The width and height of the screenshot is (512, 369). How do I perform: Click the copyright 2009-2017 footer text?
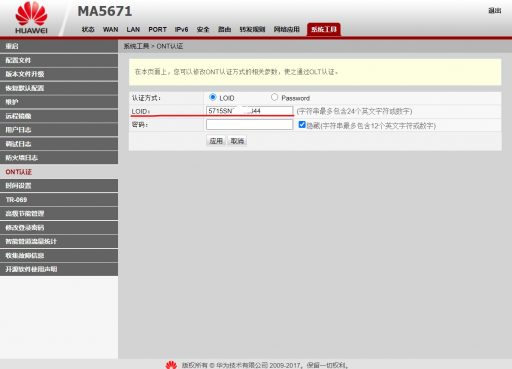pyautogui.click(x=265, y=365)
